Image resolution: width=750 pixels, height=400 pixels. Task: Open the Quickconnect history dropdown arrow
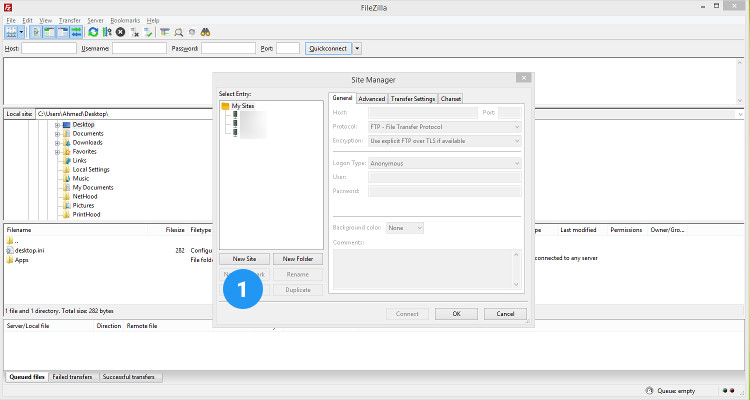[x=357, y=48]
